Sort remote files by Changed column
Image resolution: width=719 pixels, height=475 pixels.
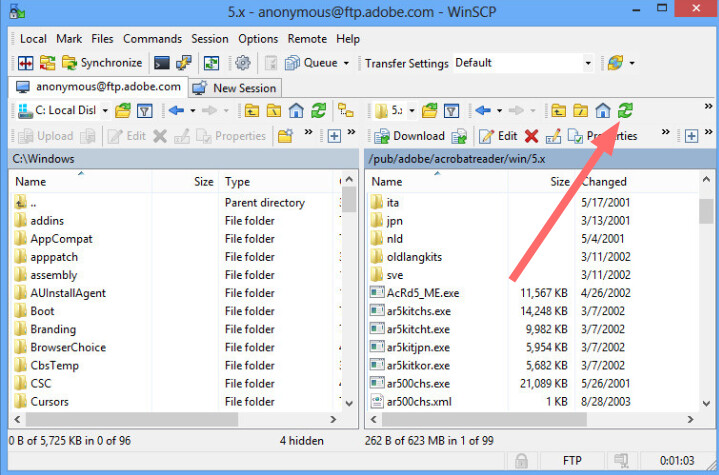pyautogui.click(x=604, y=182)
